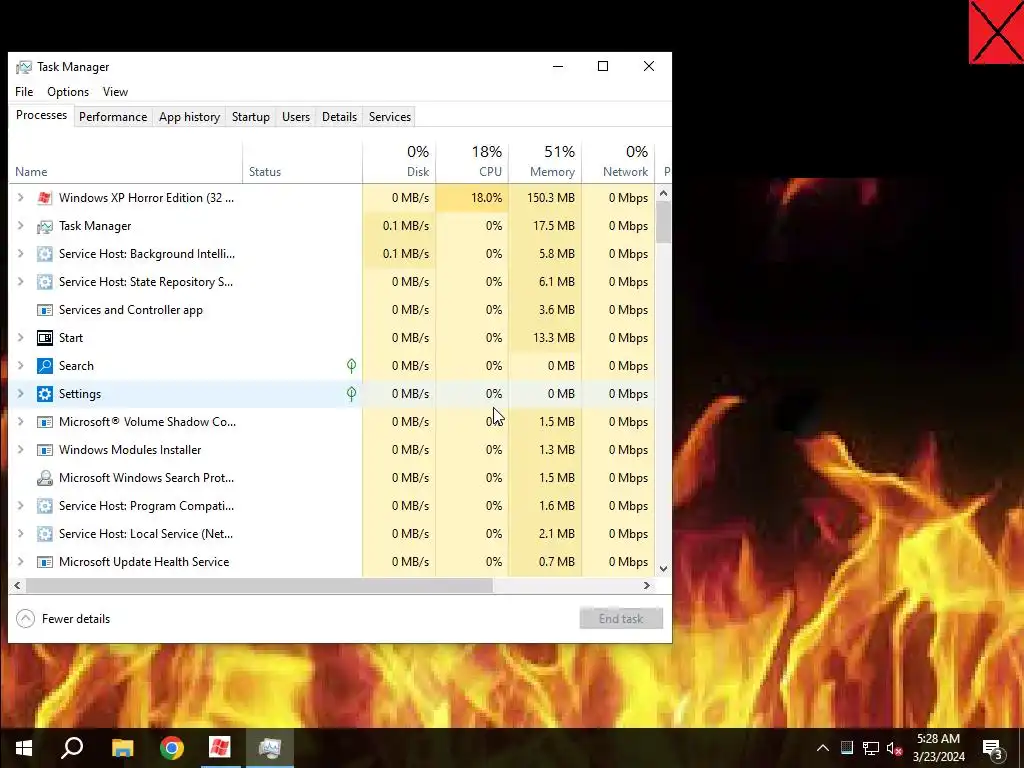Switch to the Users tab
The width and height of the screenshot is (1024, 768).
[x=296, y=117]
